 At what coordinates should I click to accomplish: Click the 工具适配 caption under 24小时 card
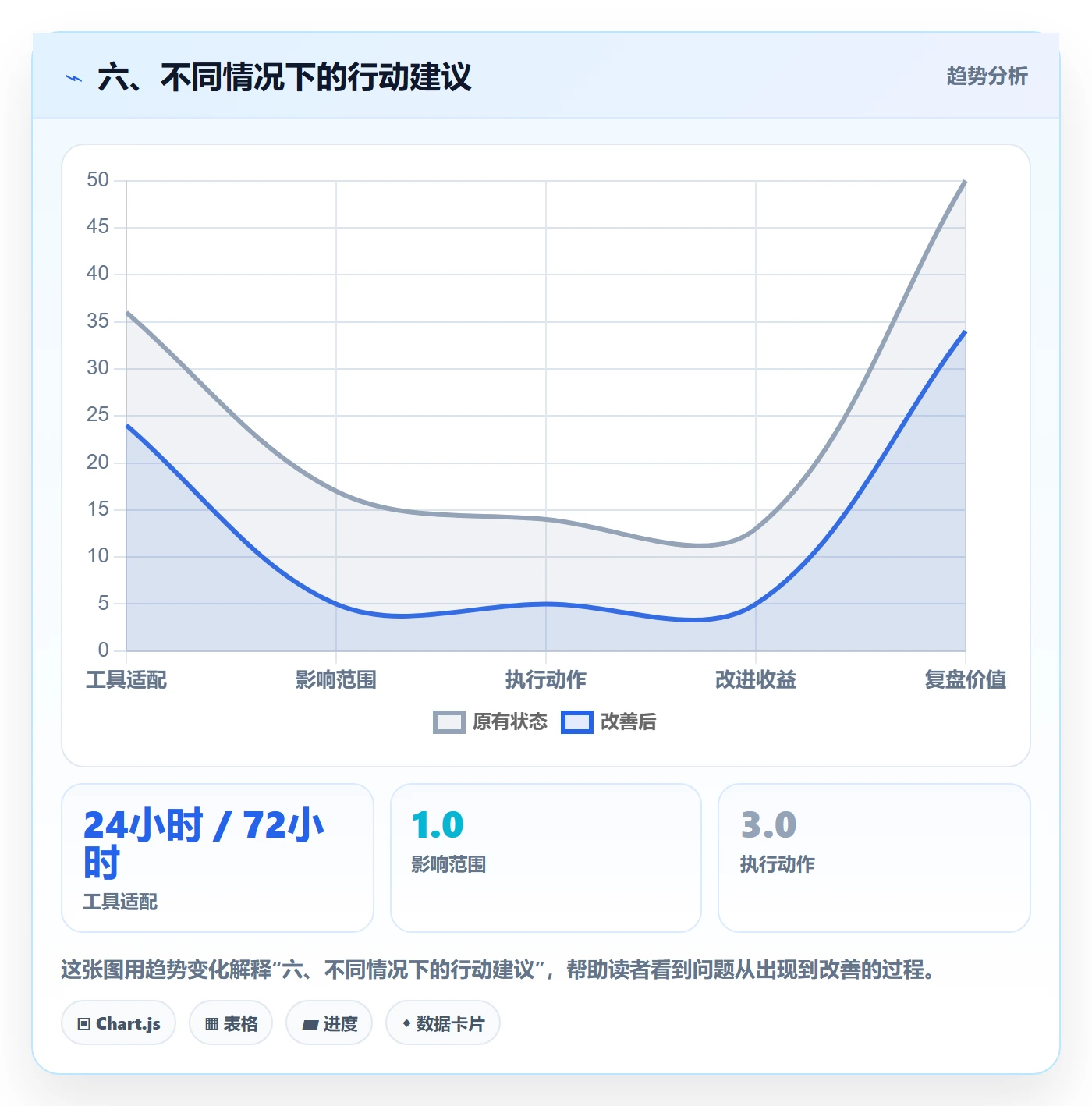click(120, 902)
